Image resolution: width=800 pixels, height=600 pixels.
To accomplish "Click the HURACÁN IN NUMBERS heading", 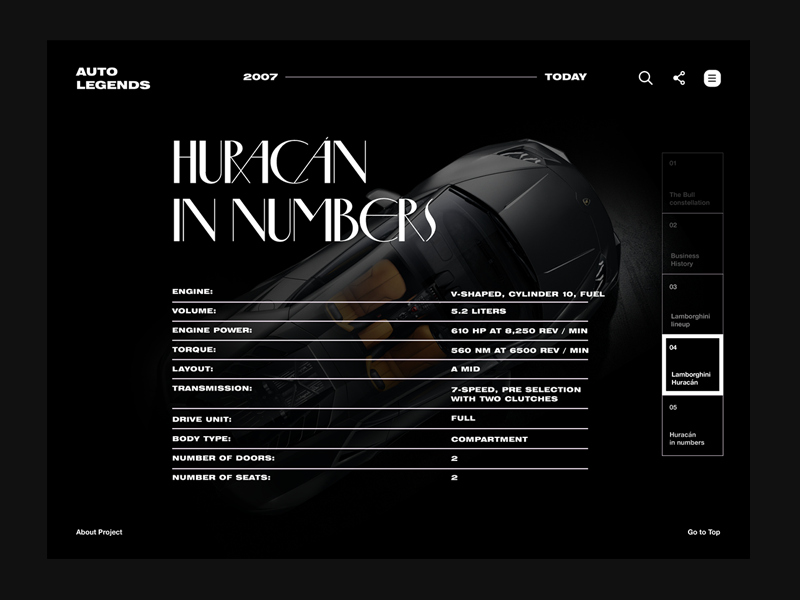I will click(x=305, y=190).
